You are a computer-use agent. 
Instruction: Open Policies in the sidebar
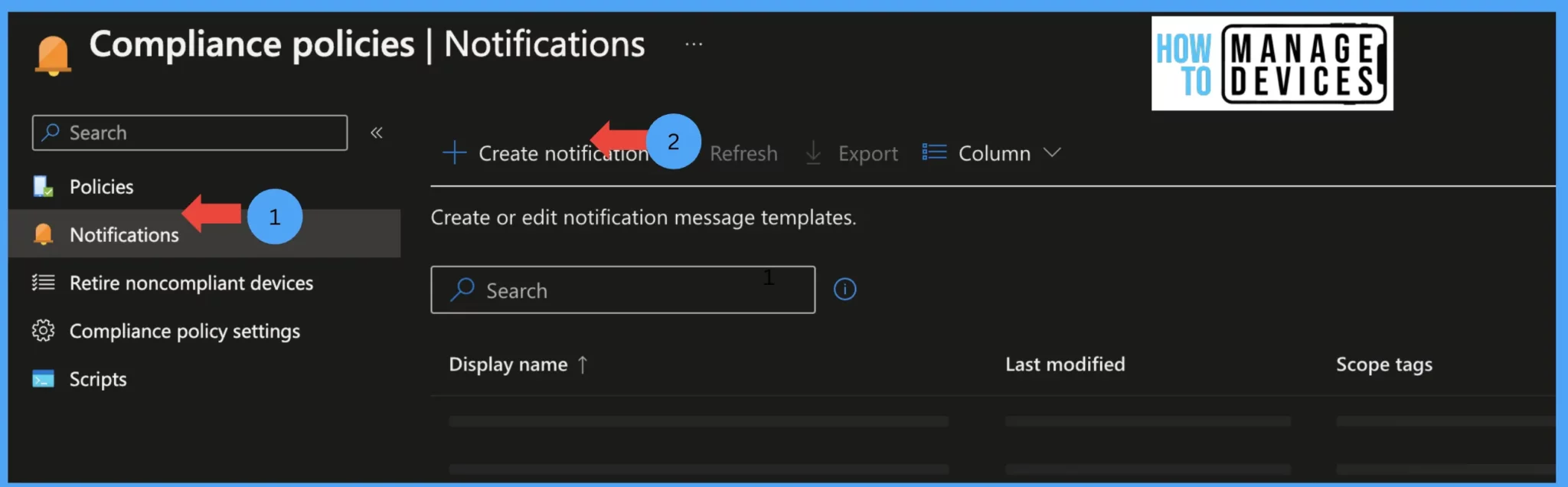point(101,187)
